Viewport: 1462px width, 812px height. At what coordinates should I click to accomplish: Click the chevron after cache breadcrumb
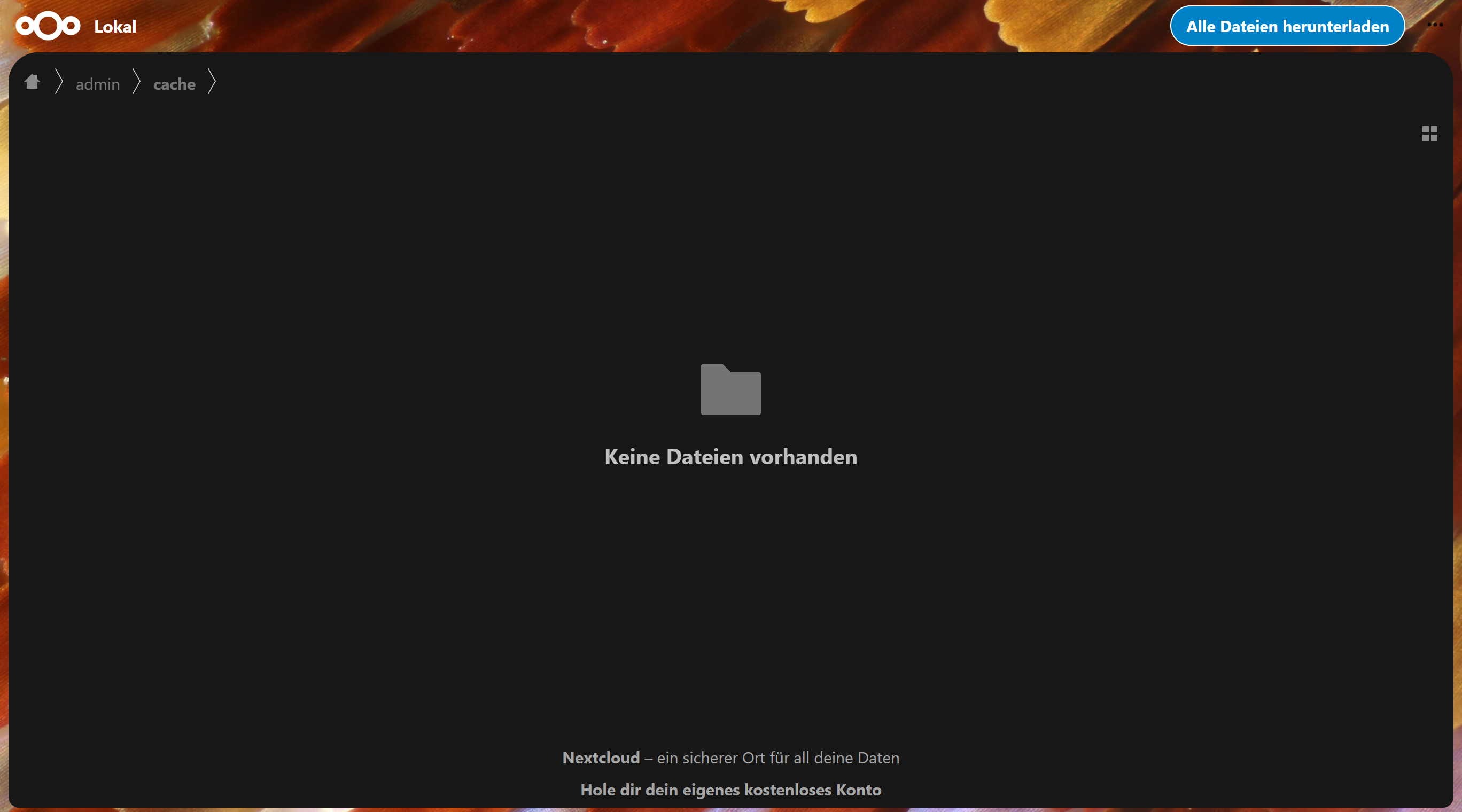tap(212, 82)
